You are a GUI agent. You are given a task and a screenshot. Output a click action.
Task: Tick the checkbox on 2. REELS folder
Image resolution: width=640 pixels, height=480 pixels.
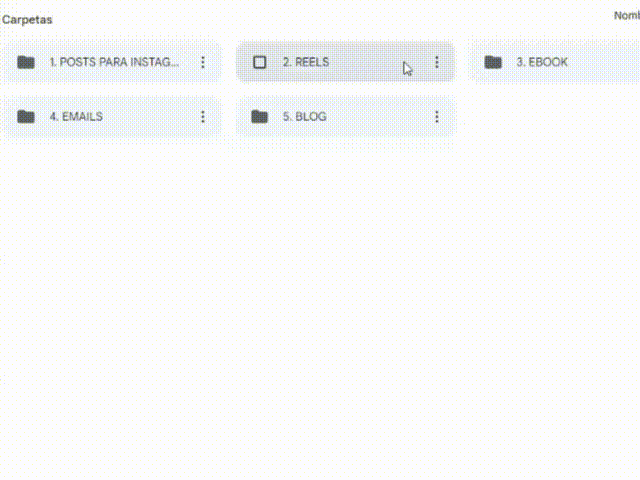click(x=260, y=62)
